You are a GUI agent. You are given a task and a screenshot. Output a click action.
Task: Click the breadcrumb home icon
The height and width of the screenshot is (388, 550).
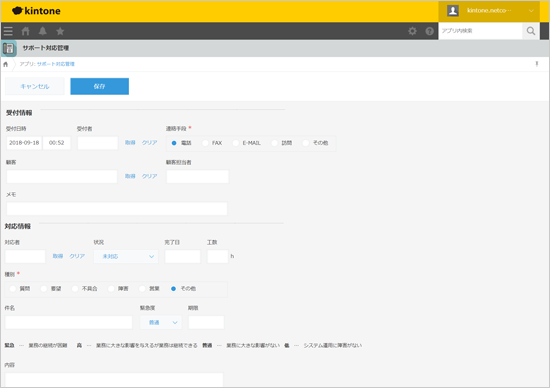[x=6, y=64]
